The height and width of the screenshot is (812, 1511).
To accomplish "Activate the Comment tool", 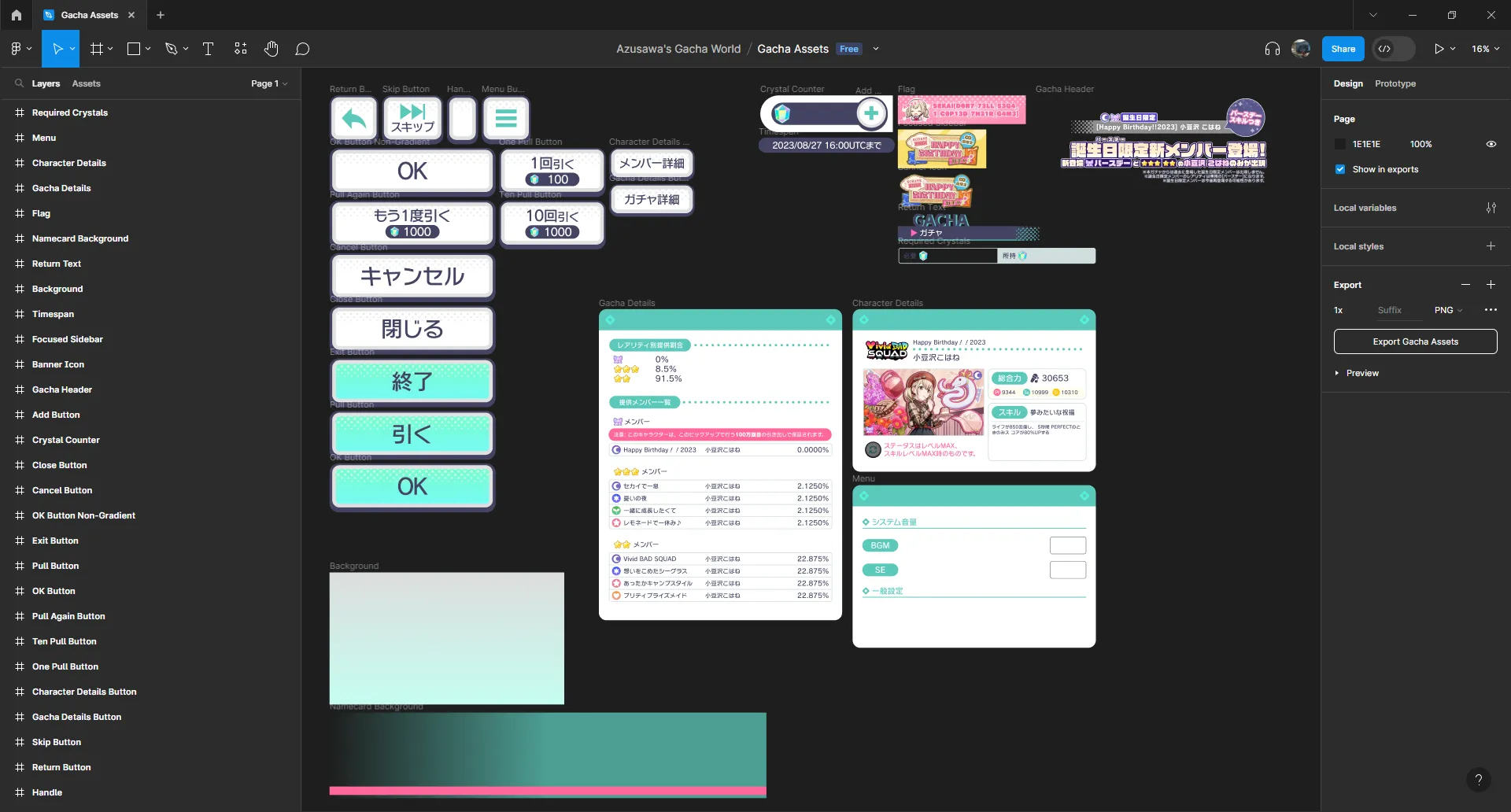I will point(302,48).
